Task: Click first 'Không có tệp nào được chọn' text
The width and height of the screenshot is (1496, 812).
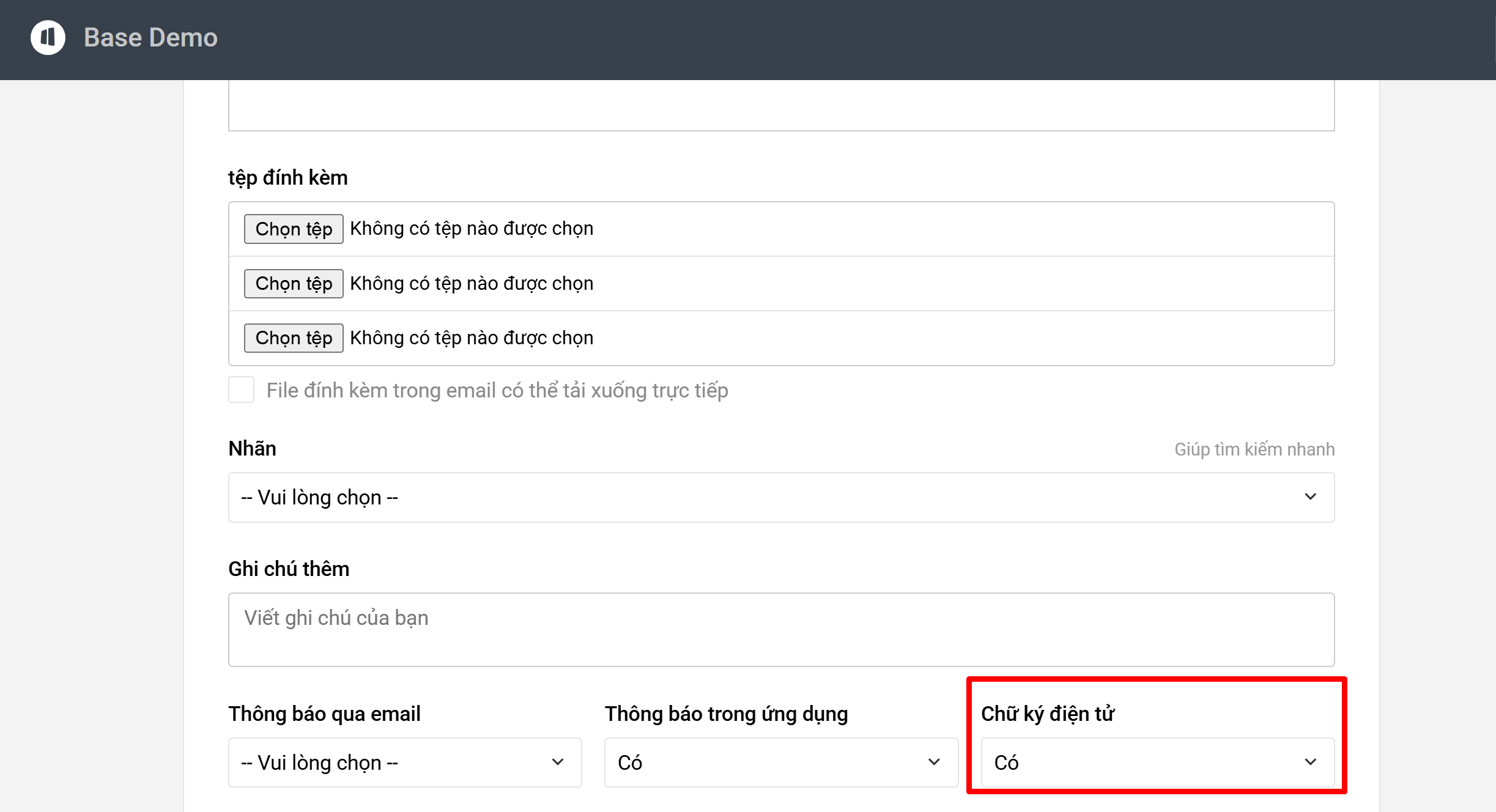Action: (472, 229)
